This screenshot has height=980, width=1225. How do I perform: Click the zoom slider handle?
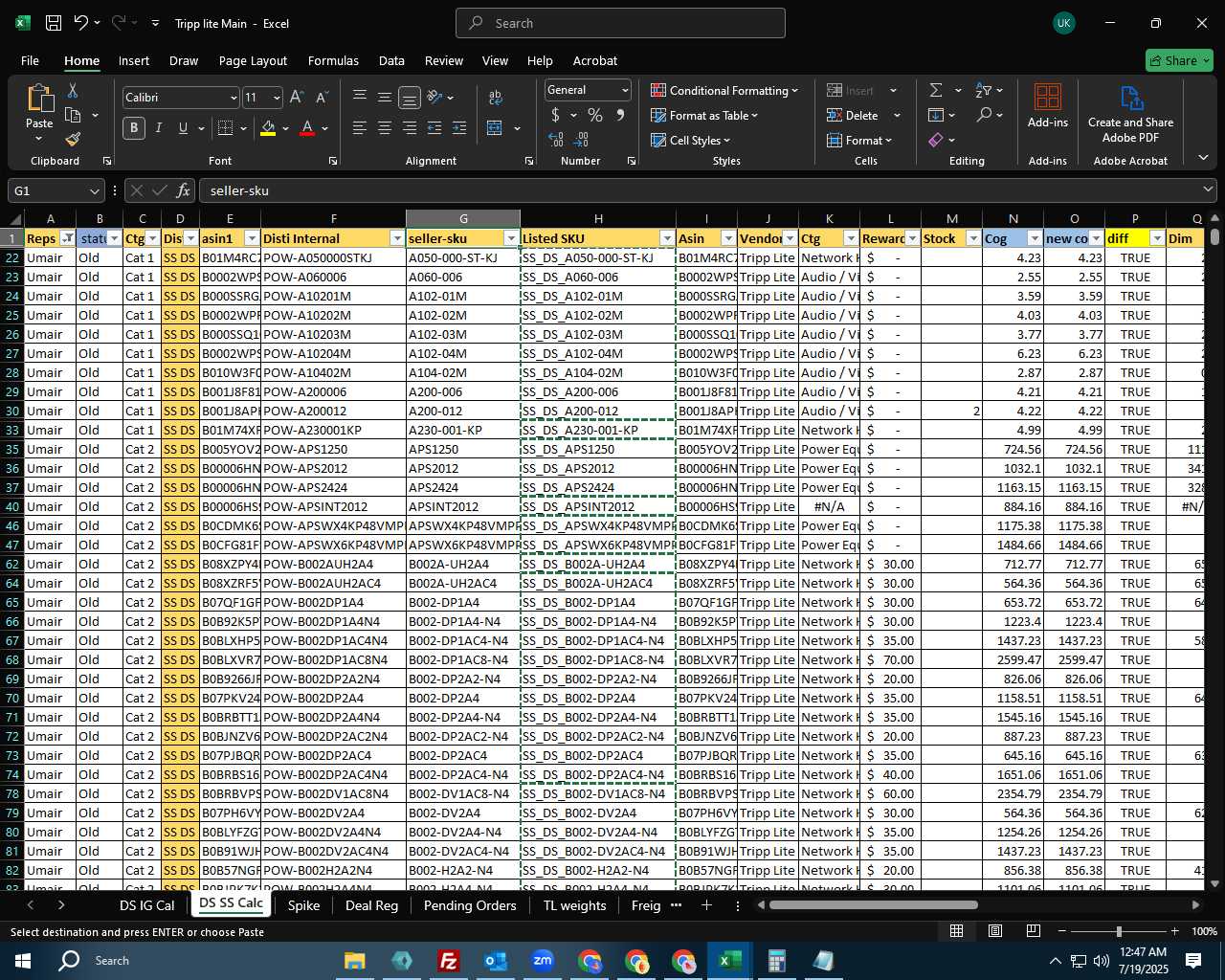1119,931
